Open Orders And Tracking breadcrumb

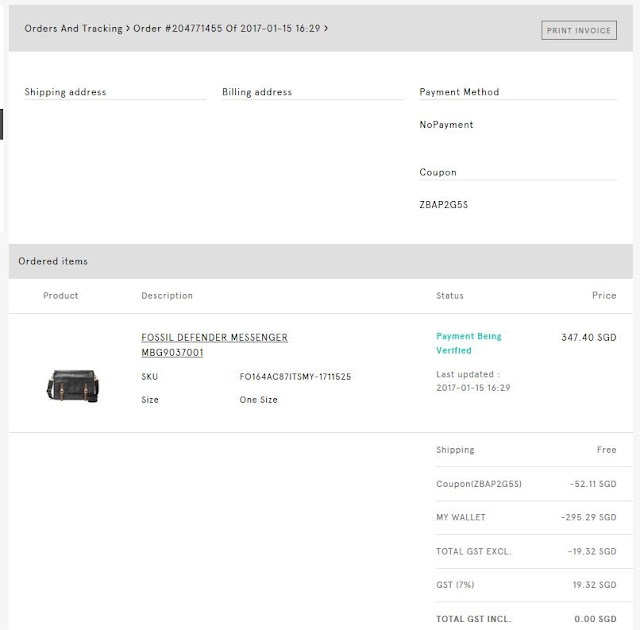(x=73, y=29)
